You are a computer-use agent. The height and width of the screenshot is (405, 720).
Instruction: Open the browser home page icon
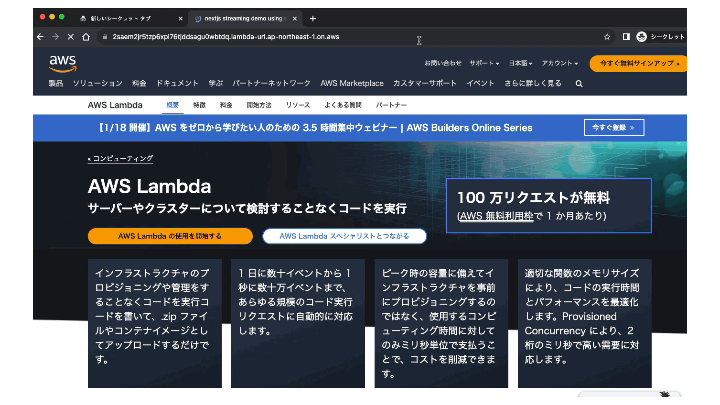click(86, 37)
